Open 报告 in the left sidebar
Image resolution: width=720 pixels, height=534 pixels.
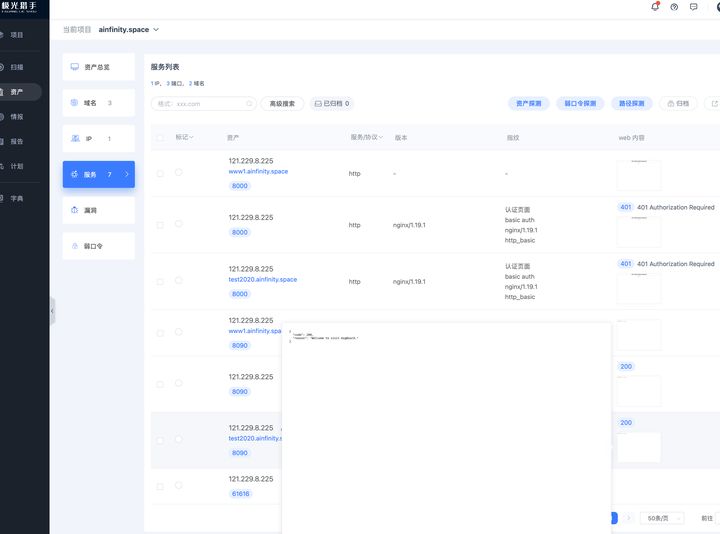pyautogui.click(x=17, y=141)
